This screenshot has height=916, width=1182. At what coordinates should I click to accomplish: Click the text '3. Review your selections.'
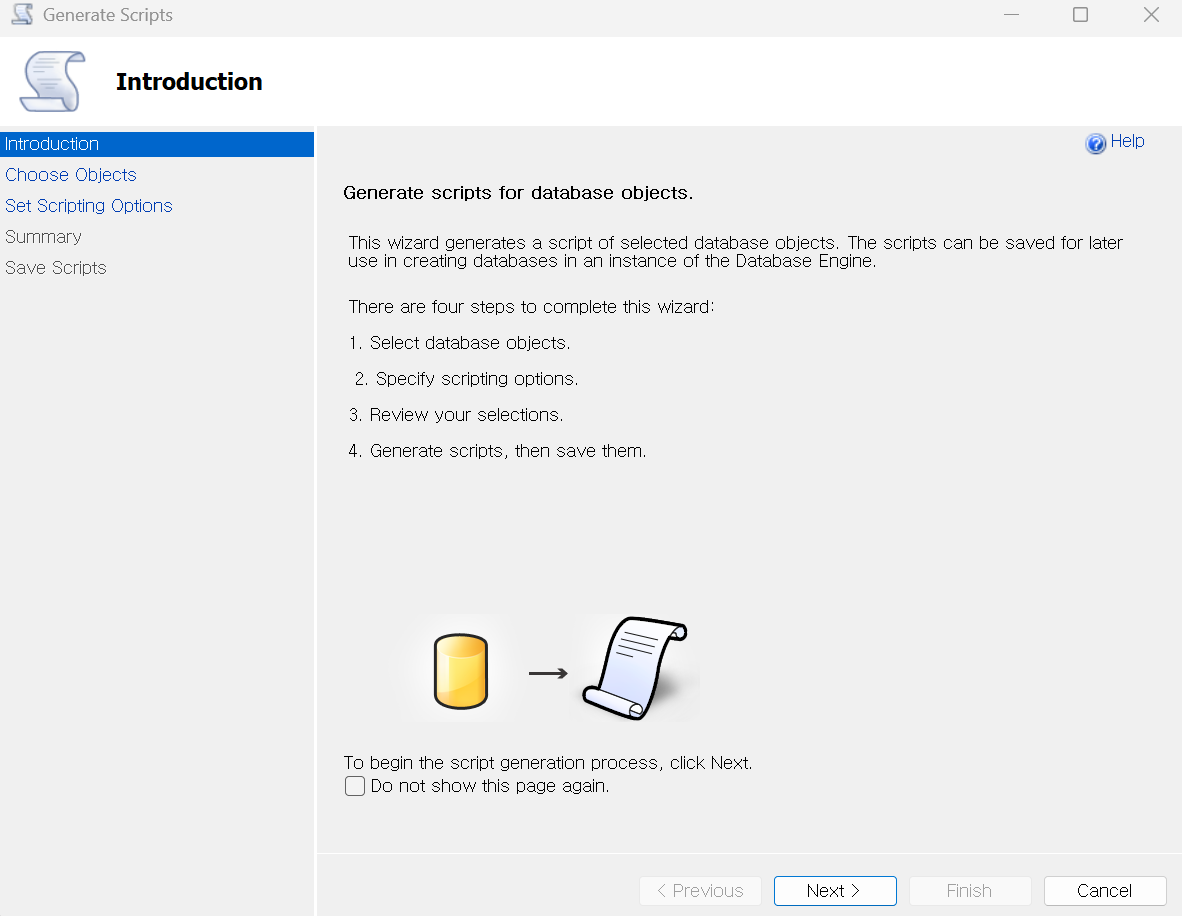(x=456, y=415)
